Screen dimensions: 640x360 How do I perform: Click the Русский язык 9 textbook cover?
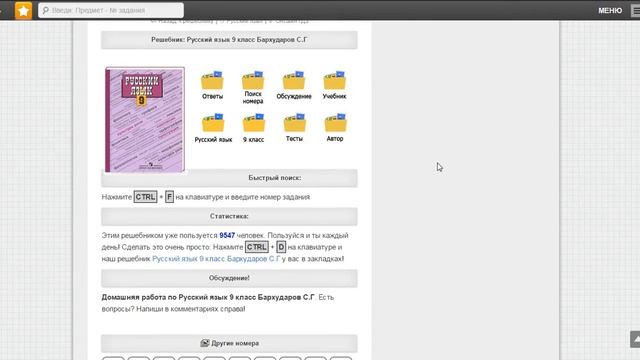(x=145, y=120)
